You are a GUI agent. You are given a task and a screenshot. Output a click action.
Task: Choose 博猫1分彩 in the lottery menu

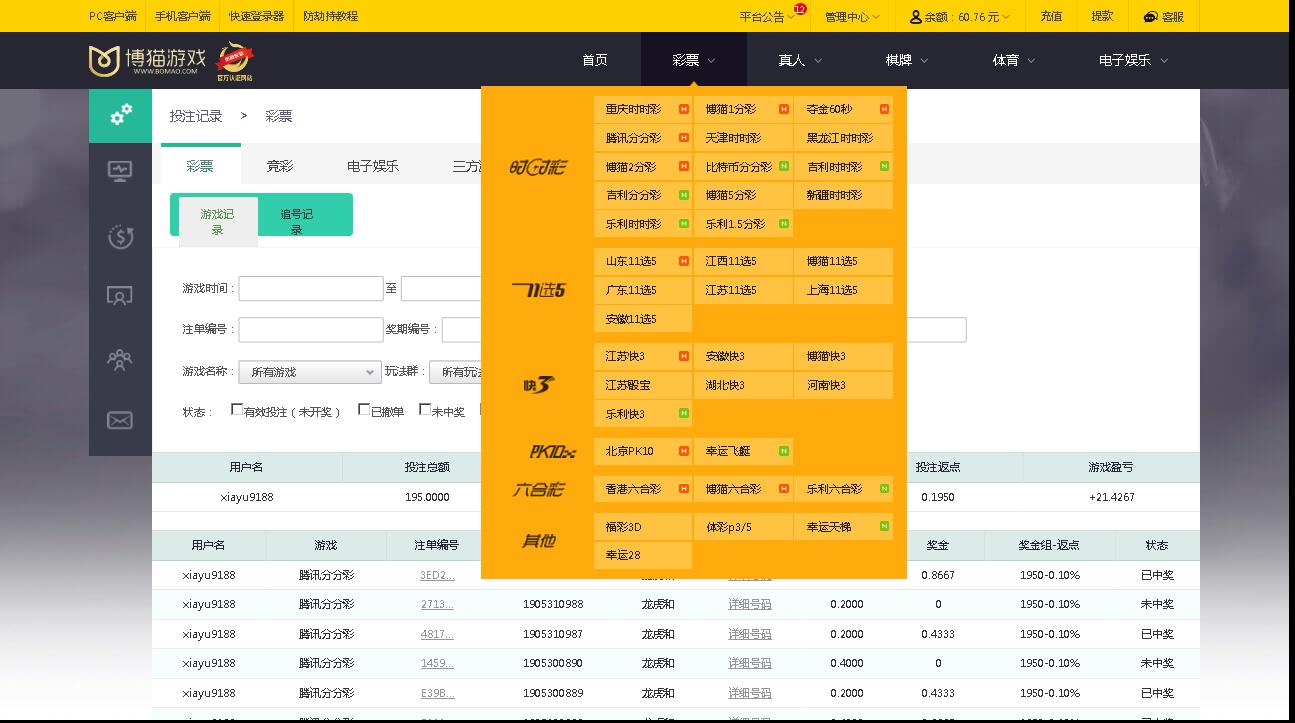[x=743, y=109]
